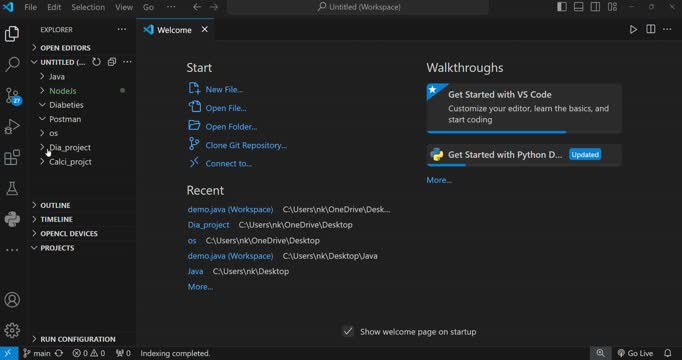Viewport: 682px width, 360px height.
Task: Collapse all folders in explorer
Action: [112, 62]
